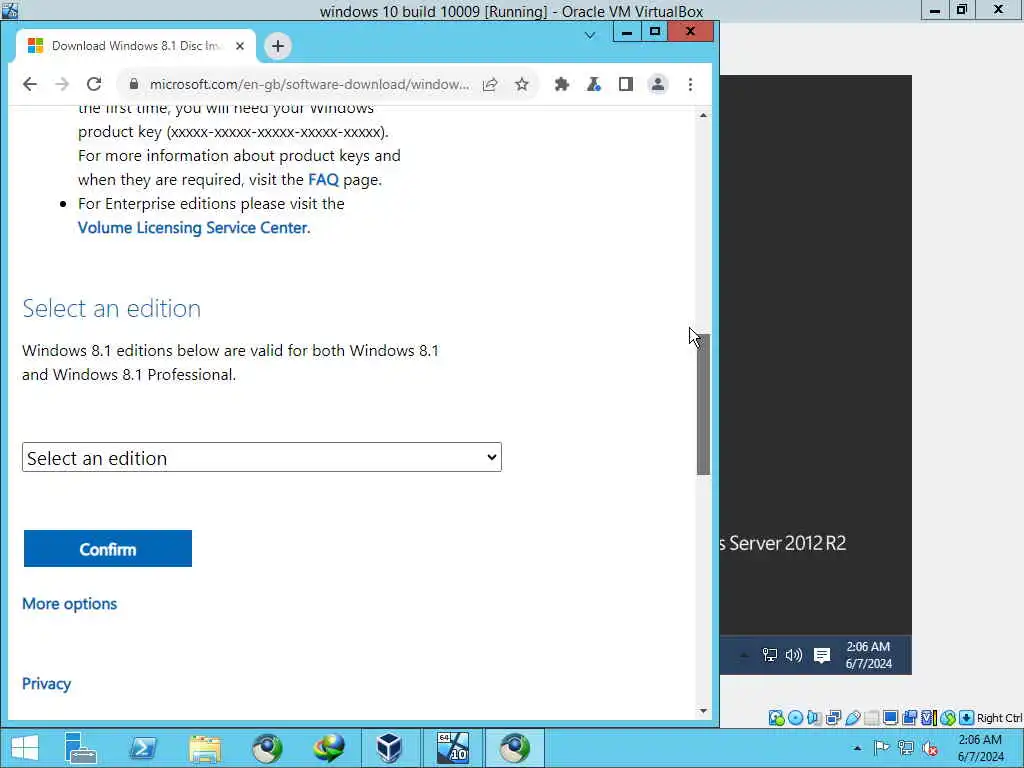Open Server Manager from the taskbar

[x=81, y=748]
